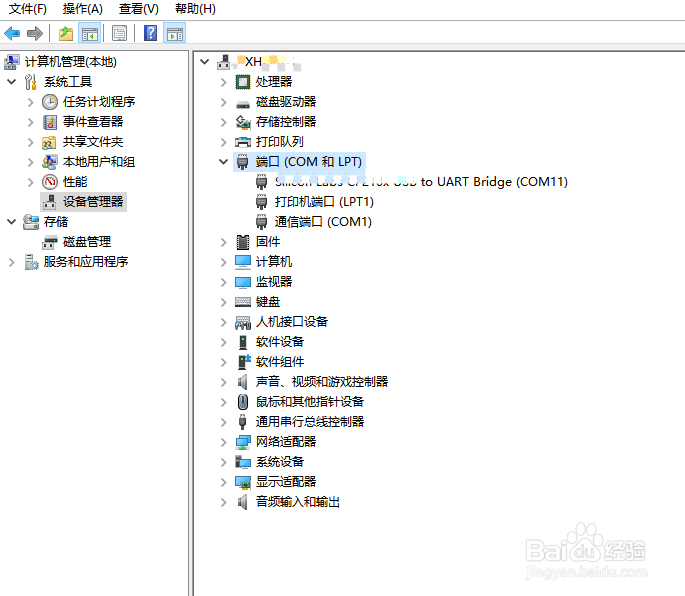Select 计算机管理(本地) root item
Screen dimensions: 685x596
[70, 62]
